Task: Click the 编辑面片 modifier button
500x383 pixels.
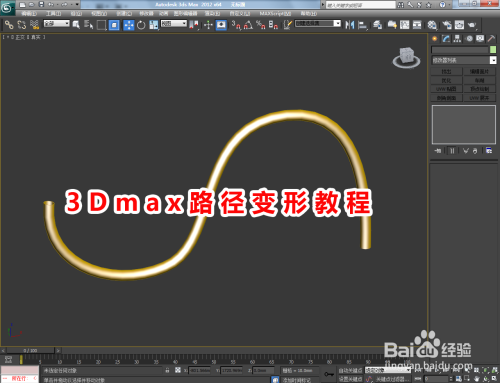Action: (479, 72)
